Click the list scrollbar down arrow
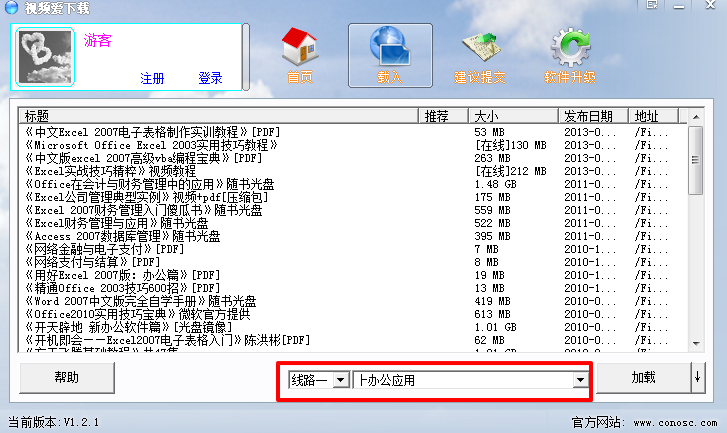 696,344
